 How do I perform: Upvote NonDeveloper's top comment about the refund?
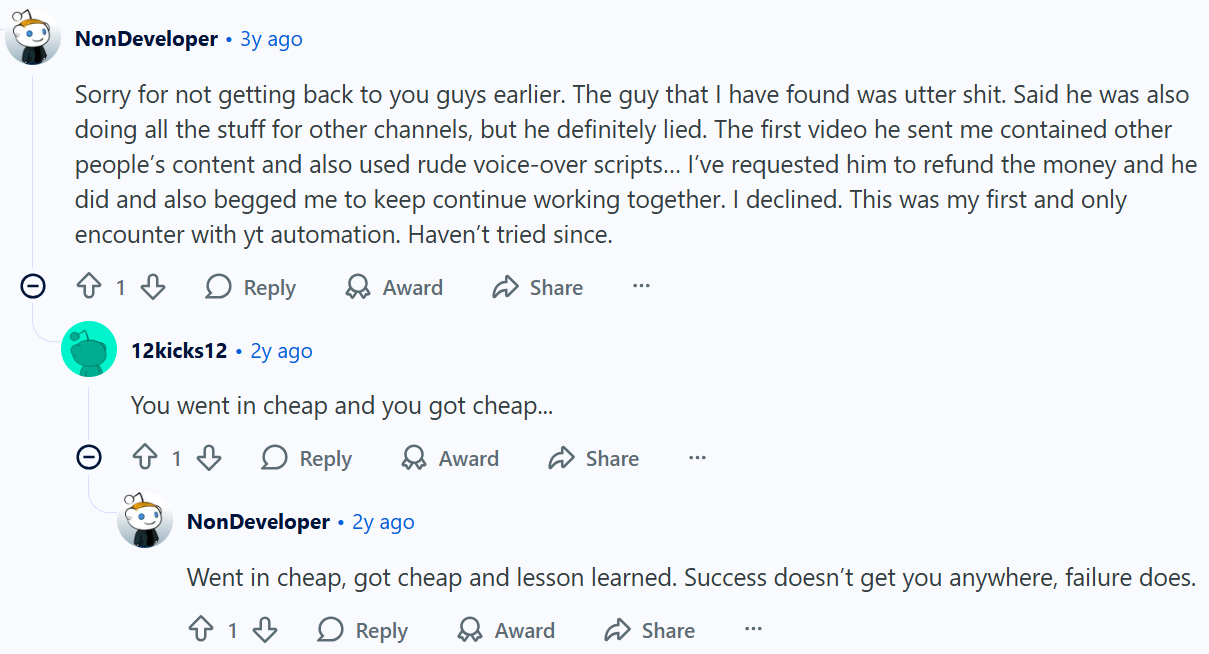point(90,288)
